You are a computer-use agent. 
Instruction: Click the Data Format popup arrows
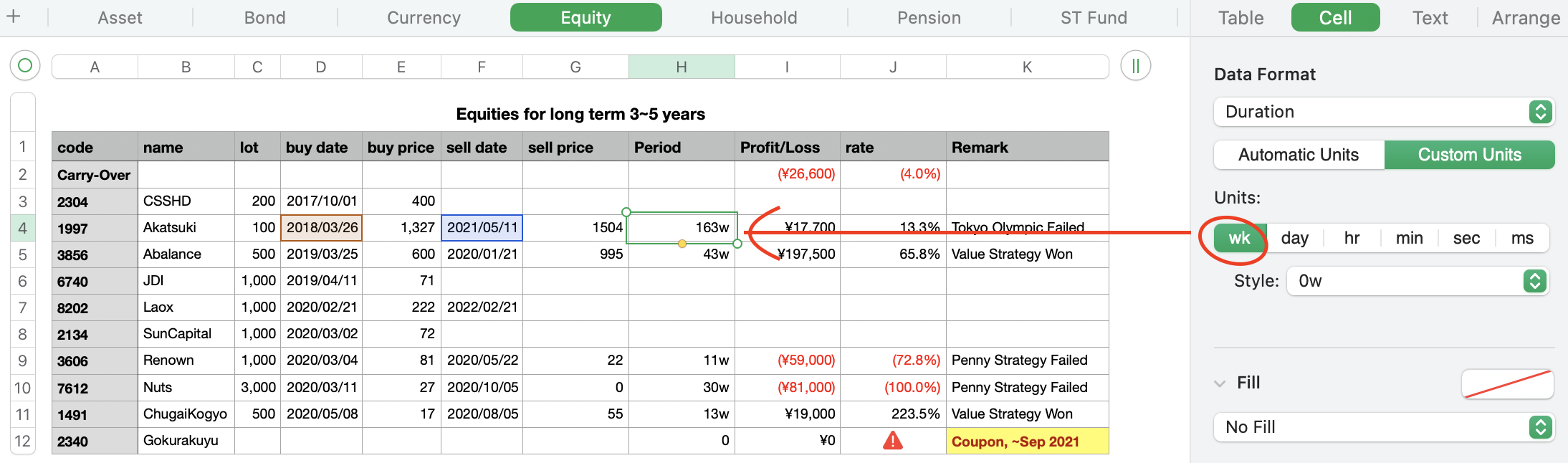tap(1540, 112)
